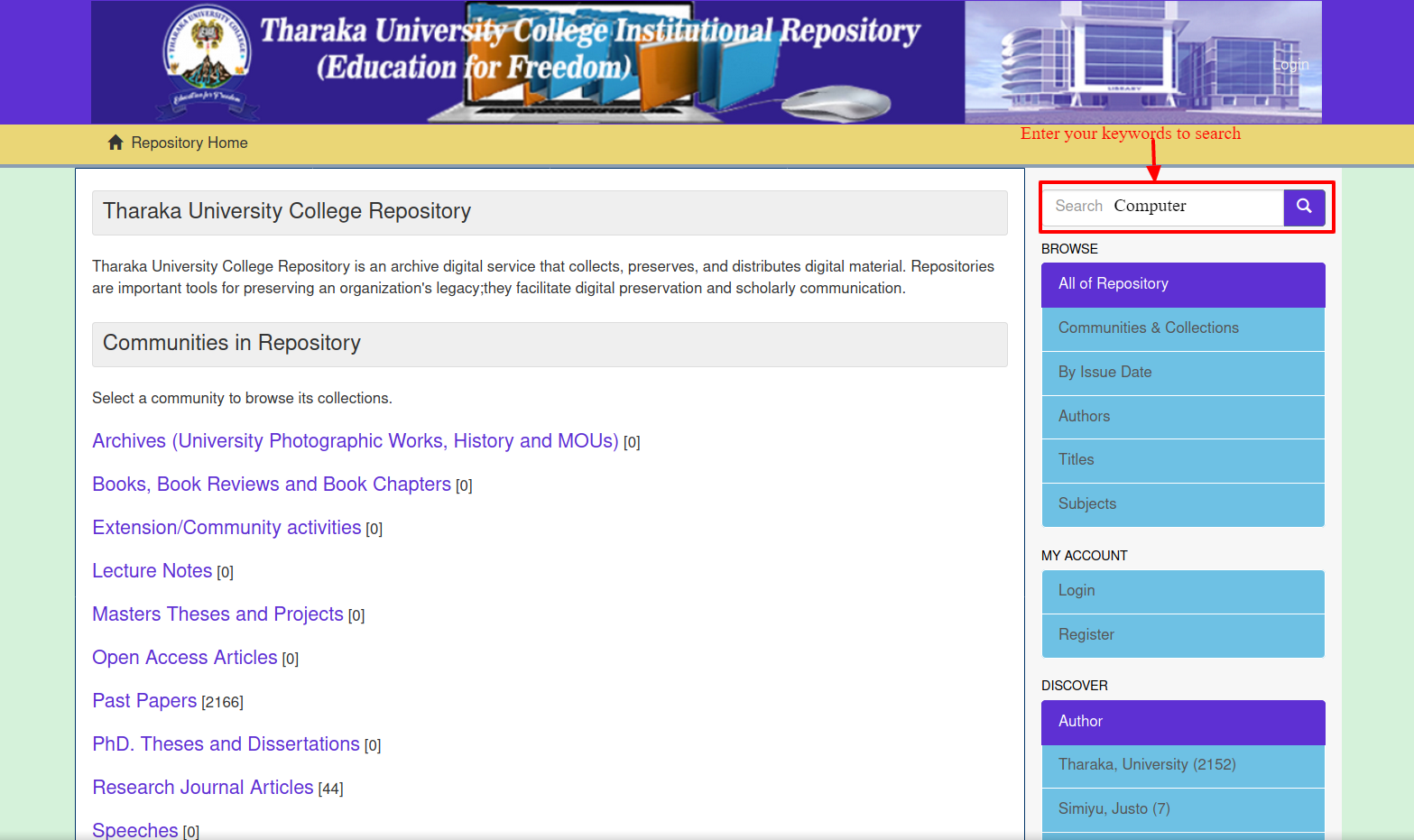Click the university crest logo in banner
The width and height of the screenshot is (1414, 840).
pos(207,63)
